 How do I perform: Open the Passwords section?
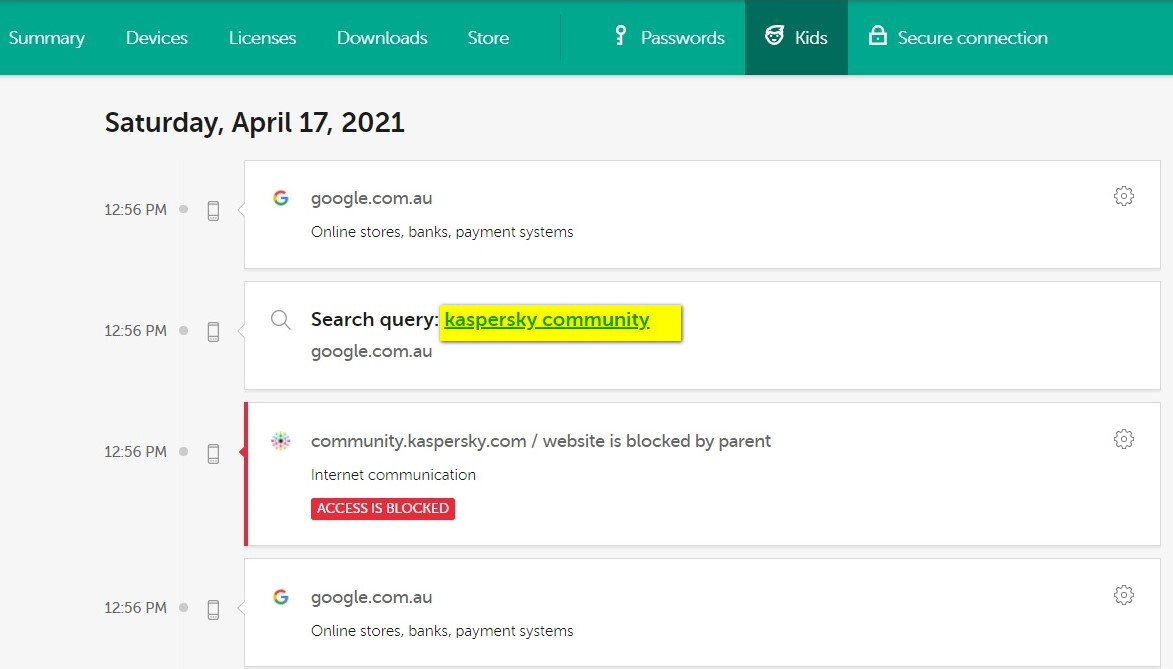point(668,38)
